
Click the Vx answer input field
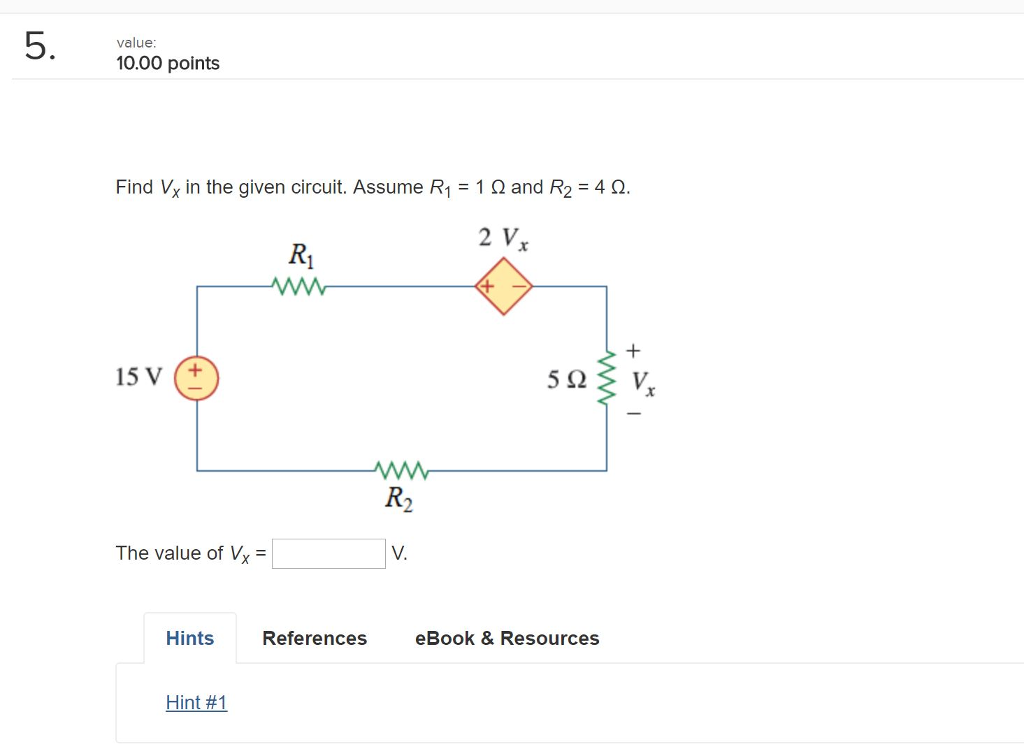(328, 553)
